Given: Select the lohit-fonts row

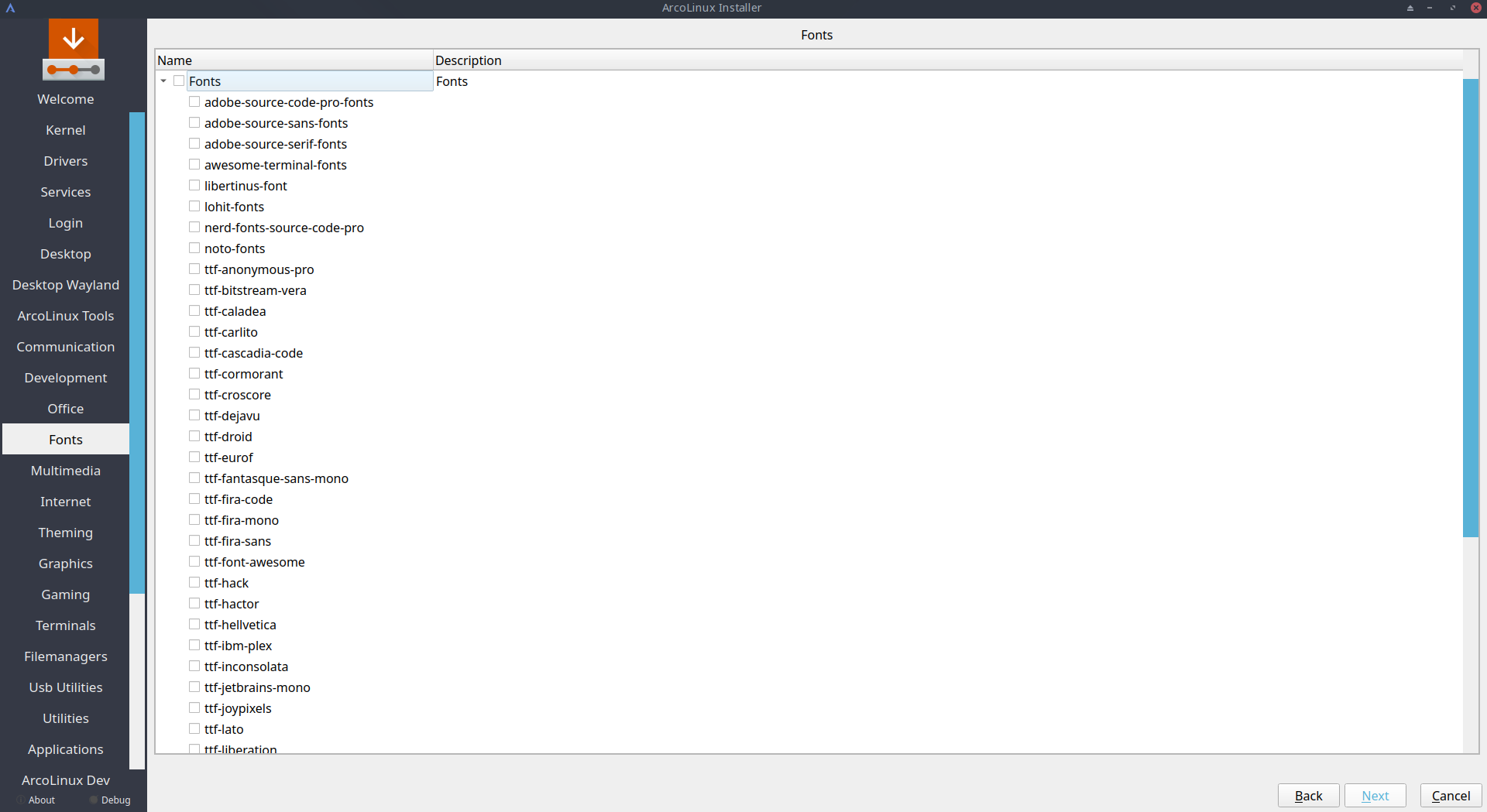Looking at the screenshot, I should [x=234, y=207].
